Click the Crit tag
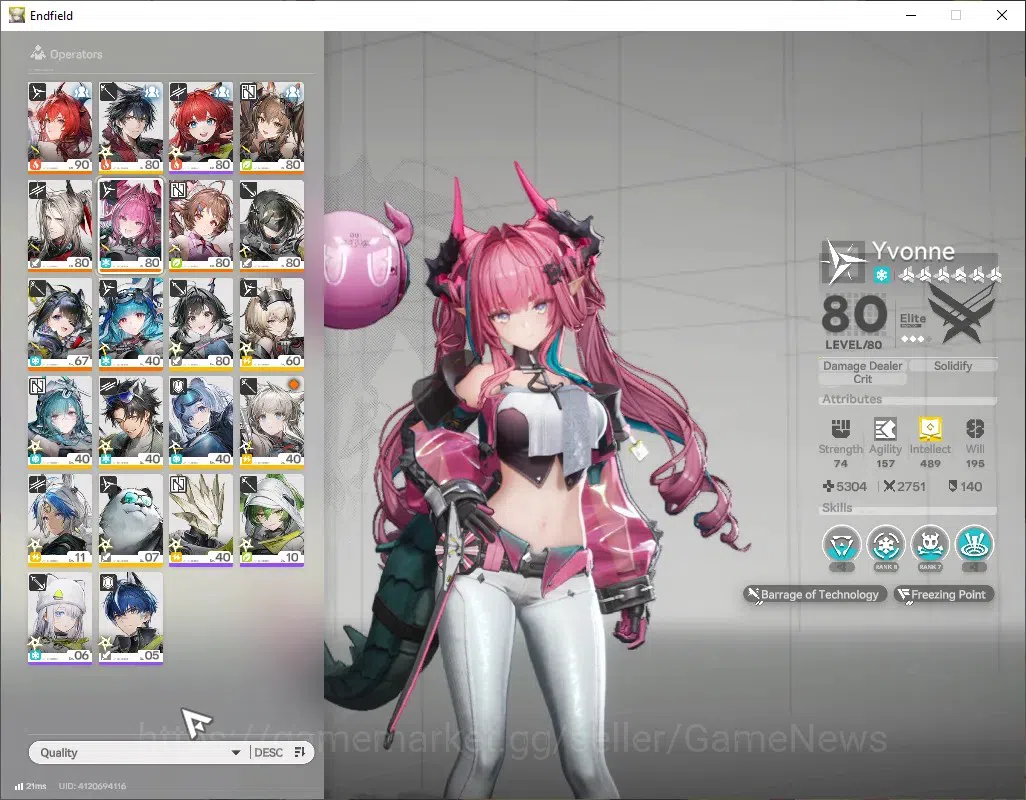This screenshot has width=1026, height=800. click(862, 379)
